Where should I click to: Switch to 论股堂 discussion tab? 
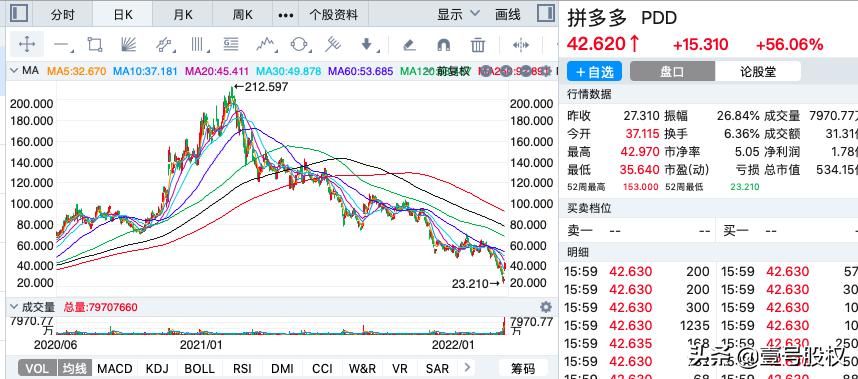tap(758, 72)
